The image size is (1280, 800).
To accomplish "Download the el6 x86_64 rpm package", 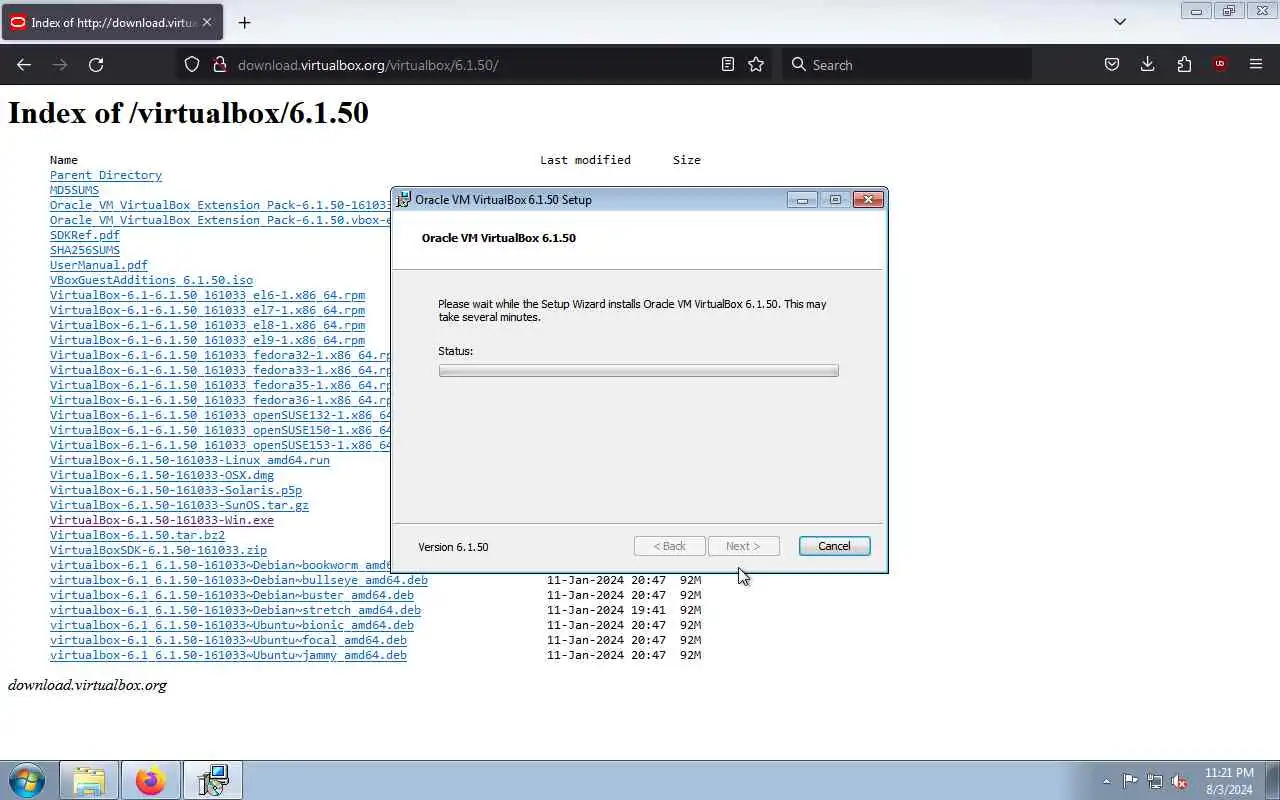I will tap(207, 295).
